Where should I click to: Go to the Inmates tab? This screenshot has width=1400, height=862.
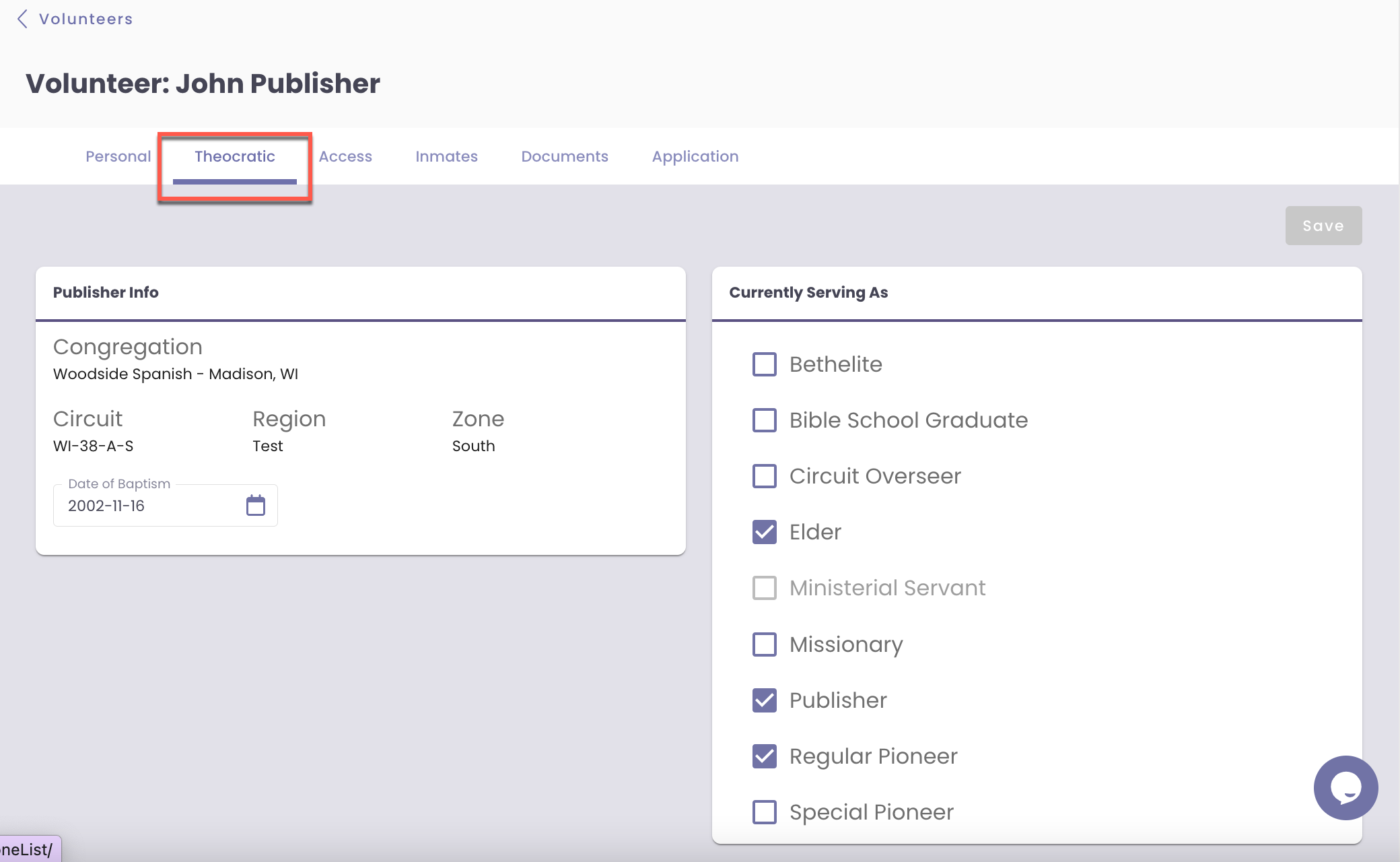(446, 156)
